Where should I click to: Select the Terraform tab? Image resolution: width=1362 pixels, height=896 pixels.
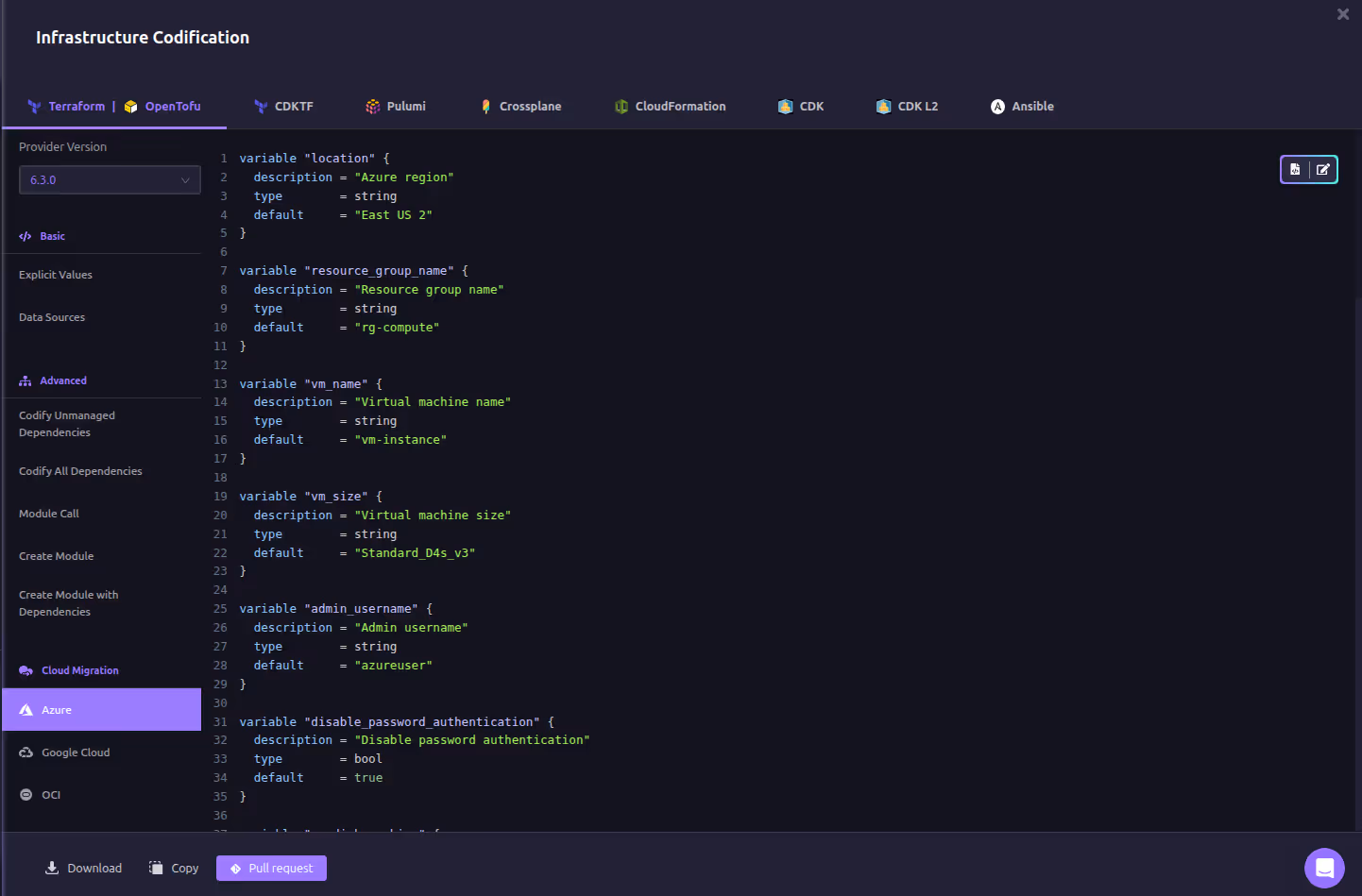click(x=77, y=107)
